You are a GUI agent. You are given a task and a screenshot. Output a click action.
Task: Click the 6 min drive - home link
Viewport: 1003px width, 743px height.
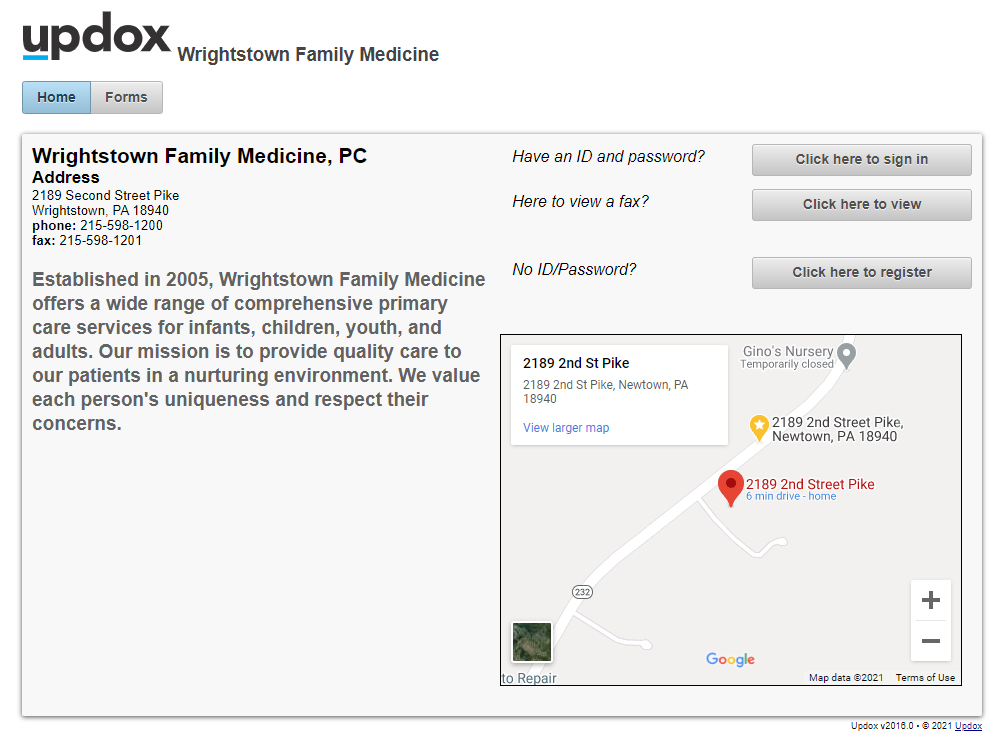(x=790, y=496)
